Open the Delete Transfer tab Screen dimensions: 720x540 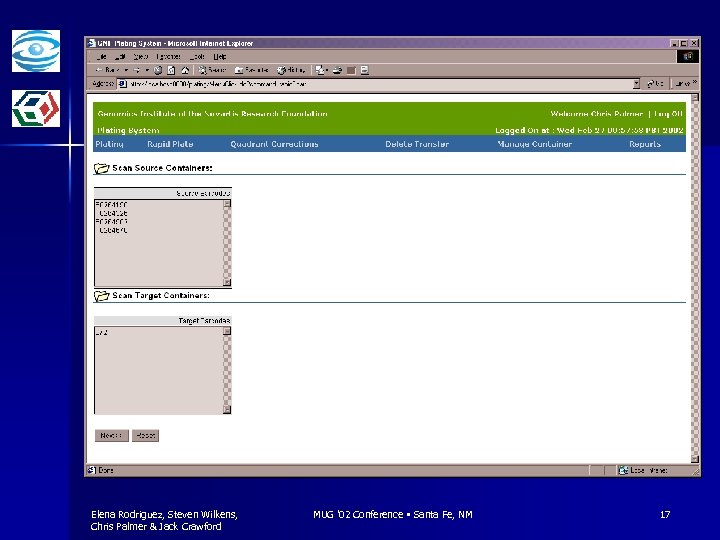[417, 144]
